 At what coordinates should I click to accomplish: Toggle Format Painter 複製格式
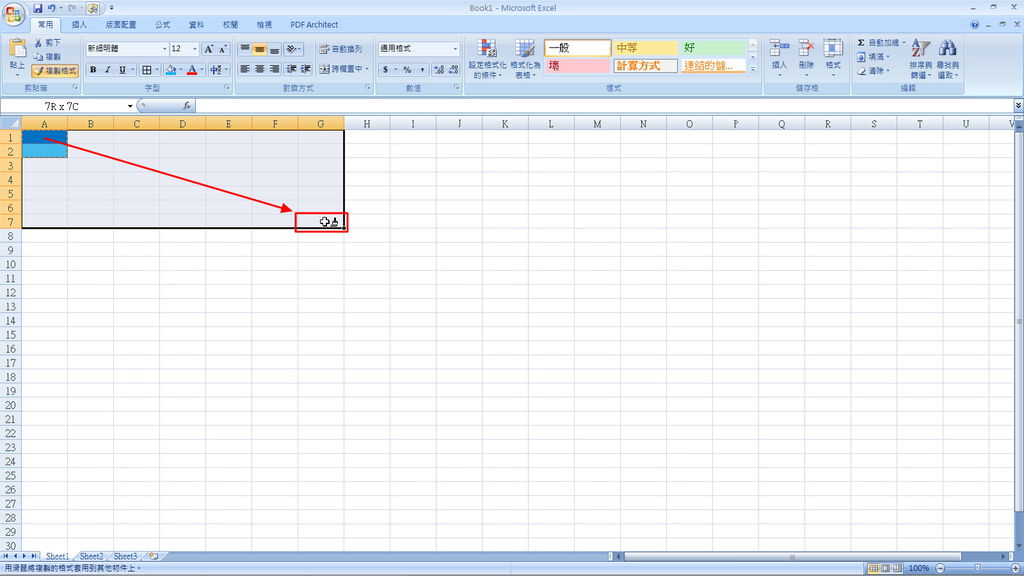[55, 71]
